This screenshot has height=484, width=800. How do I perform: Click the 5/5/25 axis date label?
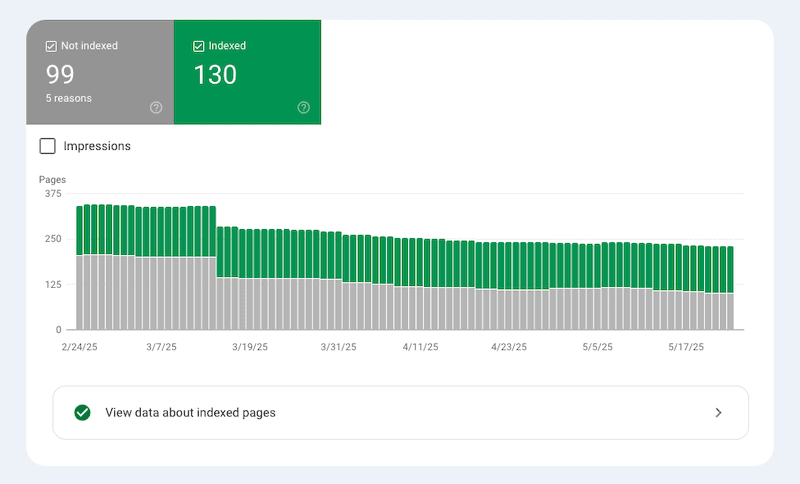pyautogui.click(x=597, y=347)
